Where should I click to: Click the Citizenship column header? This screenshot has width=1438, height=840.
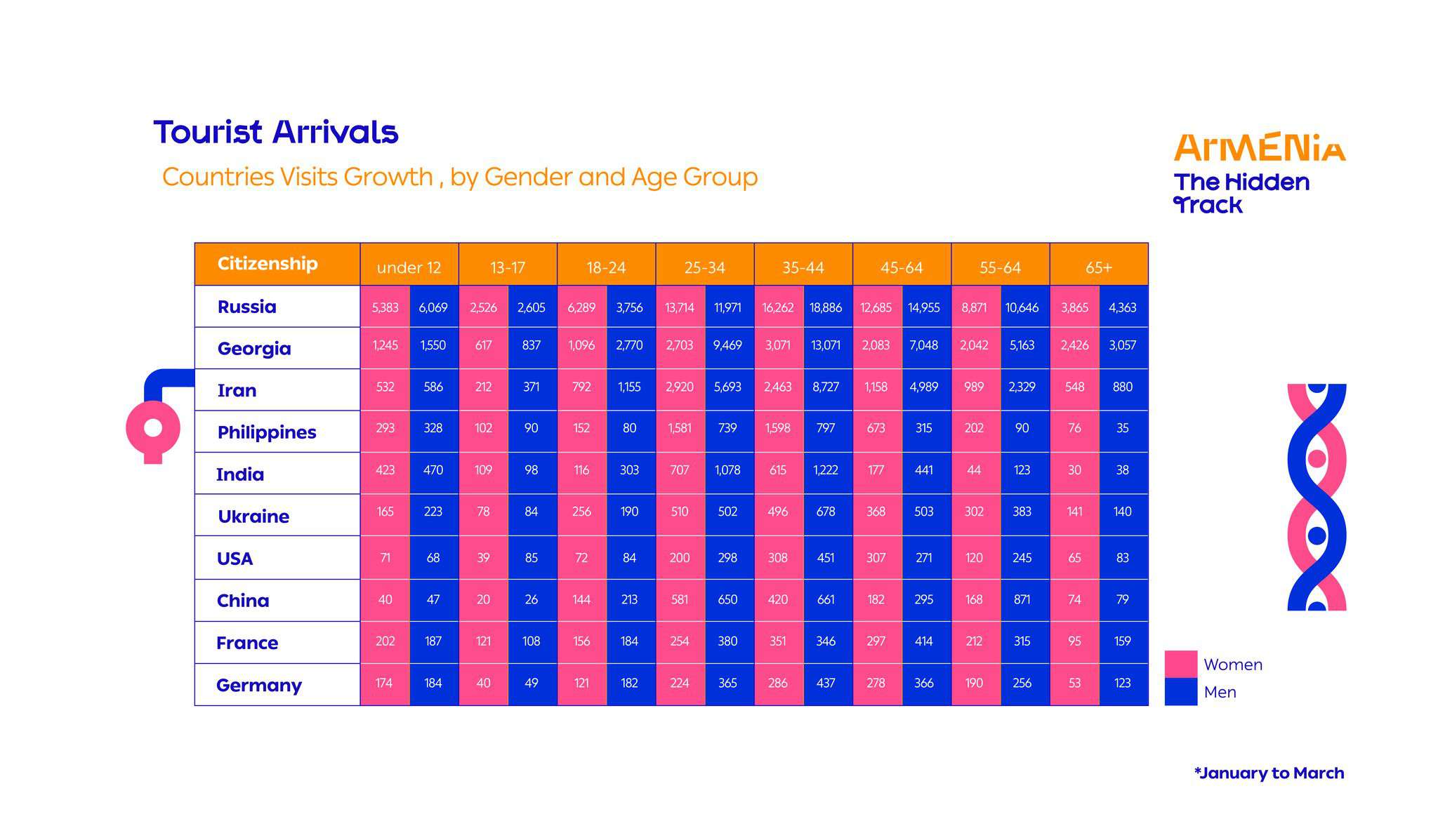click(268, 264)
